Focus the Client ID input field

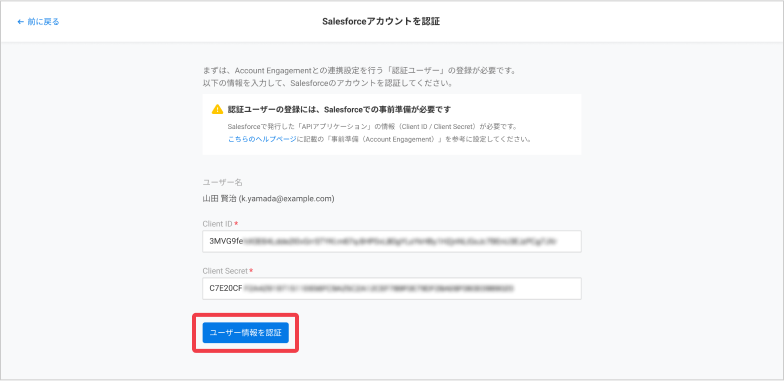392,242
